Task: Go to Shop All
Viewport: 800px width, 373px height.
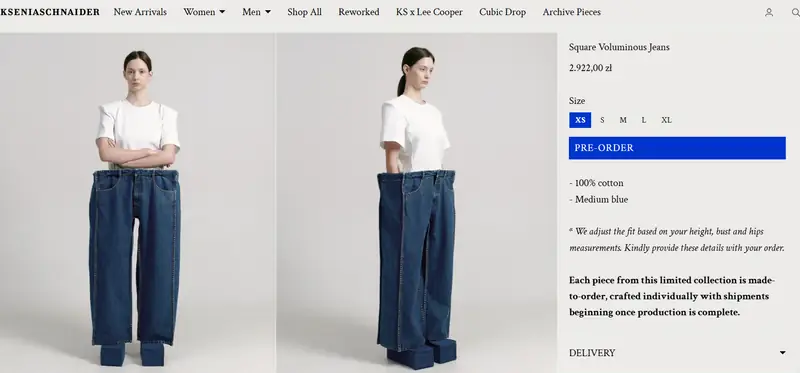Action: [304, 12]
